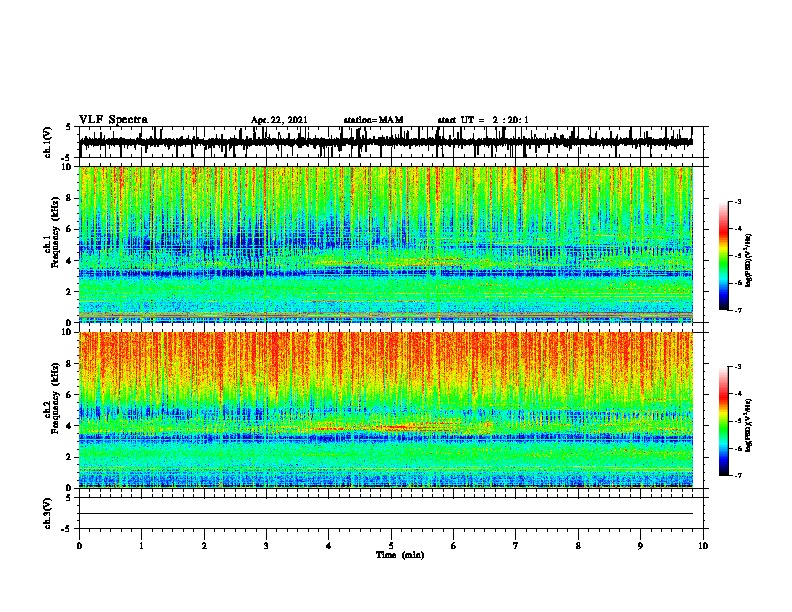The width and height of the screenshot is (792, 612).
Task: Click time axis tick label "4"
Action: click(x=329, y=546)
